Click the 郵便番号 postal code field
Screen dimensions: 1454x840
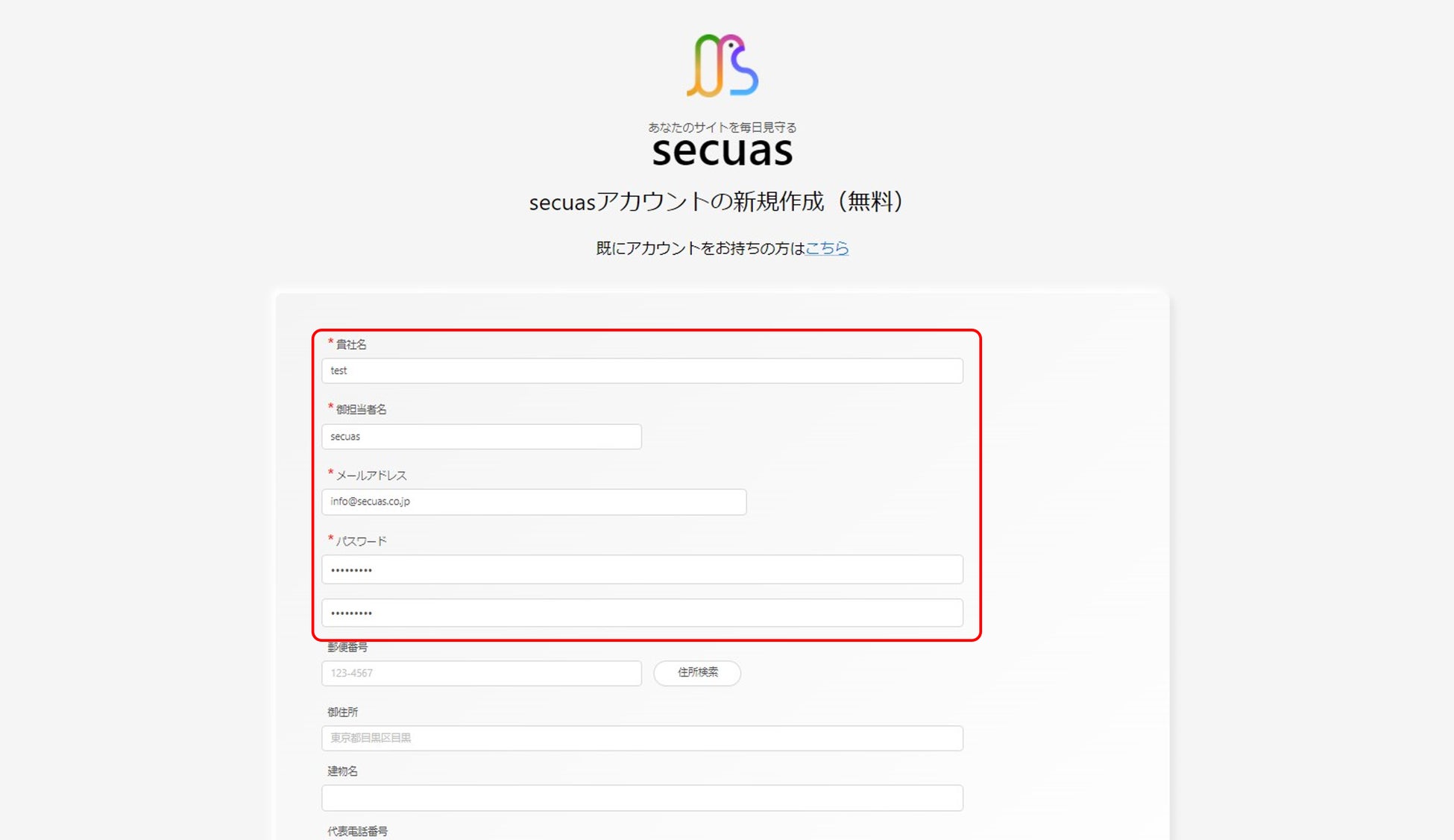[481, 673]
